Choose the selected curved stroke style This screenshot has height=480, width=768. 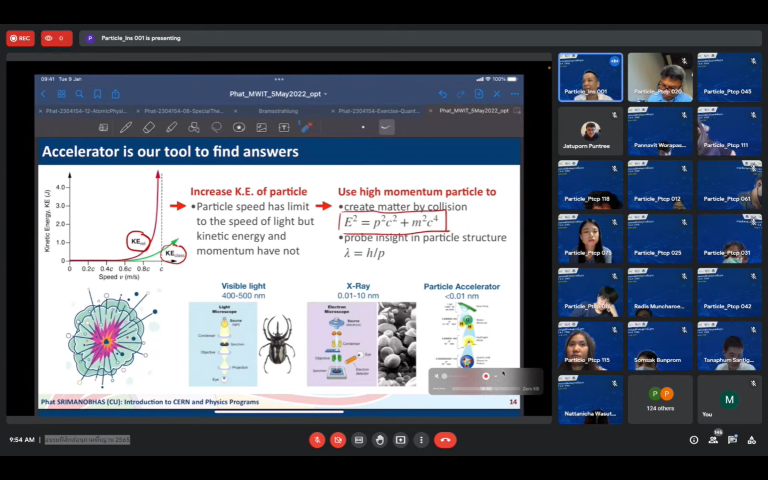pyautogui.click(x=386, y=127)
